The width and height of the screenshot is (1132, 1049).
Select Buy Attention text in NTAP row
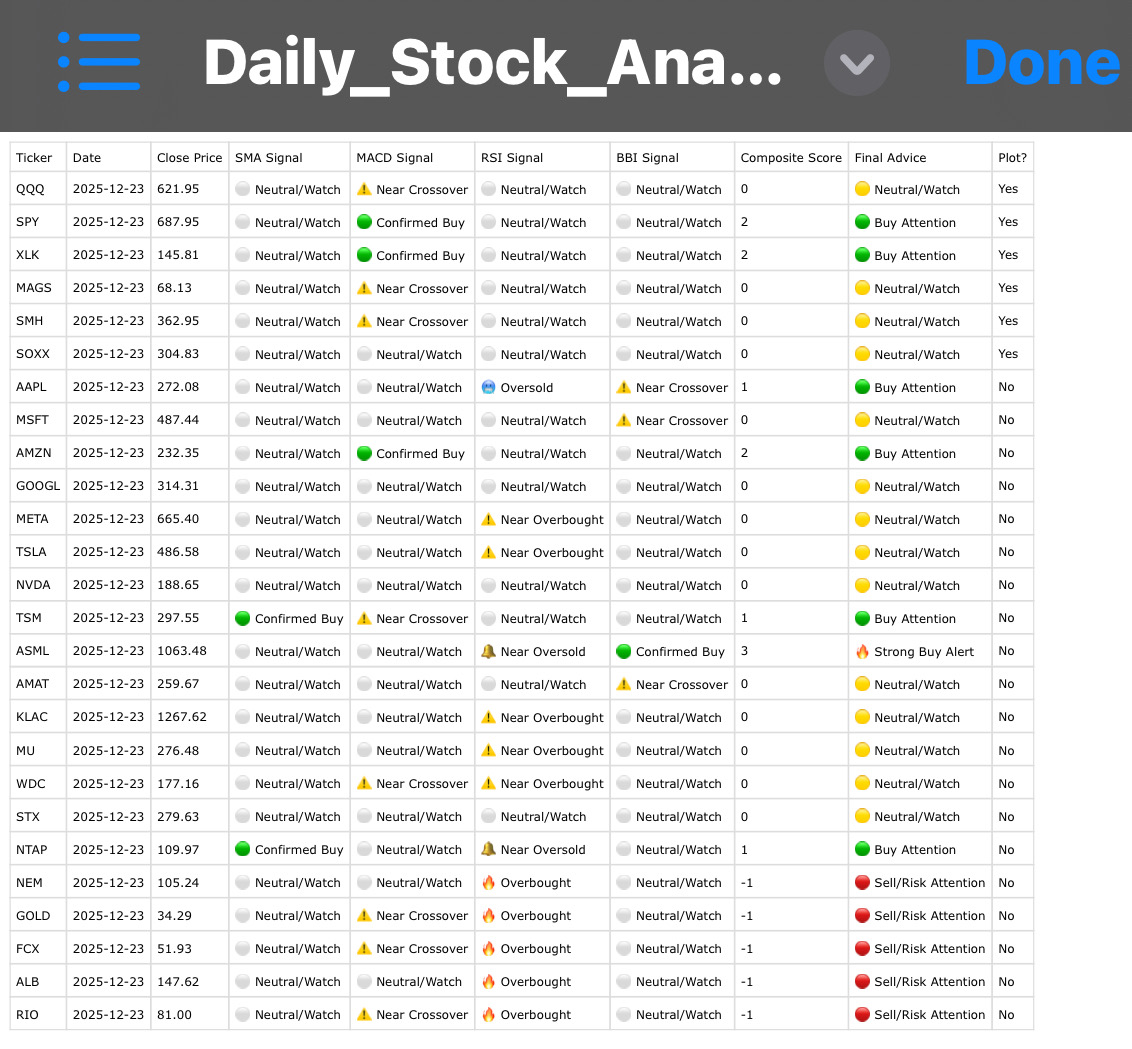coord(915,850)
